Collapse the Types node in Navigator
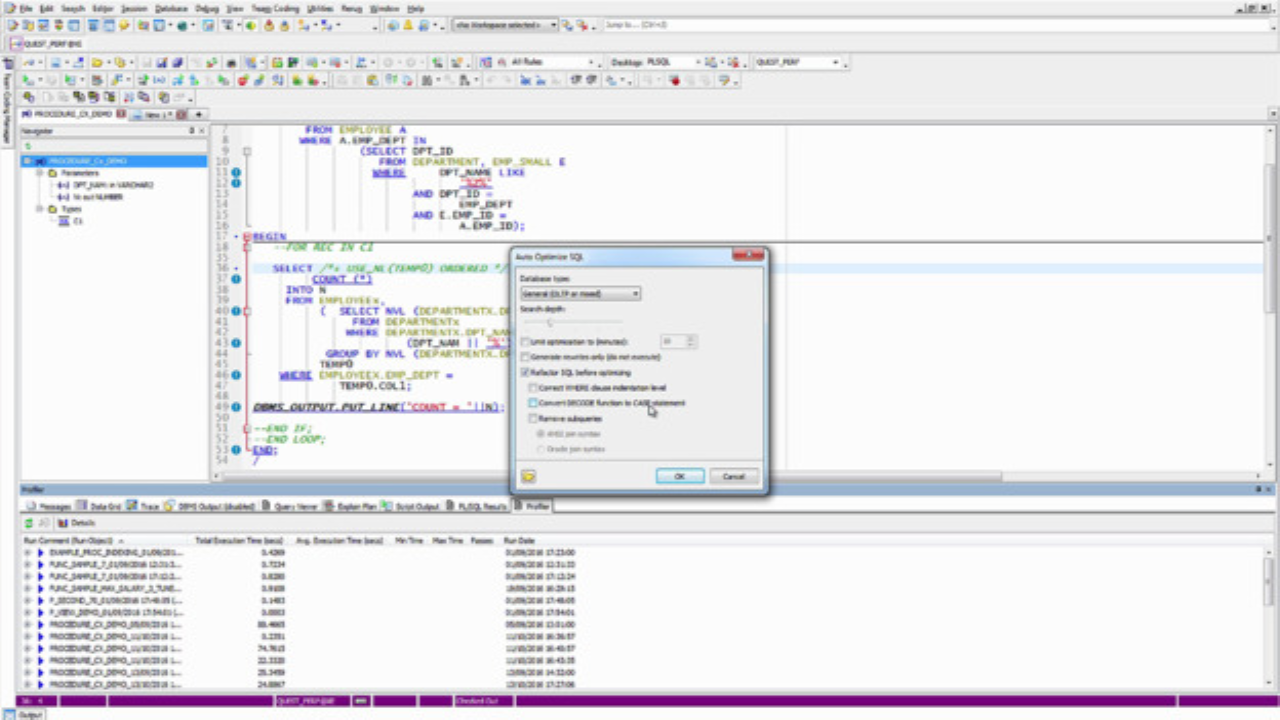The width and height of the screenshot is (1280, 720). tap(40, 209)
